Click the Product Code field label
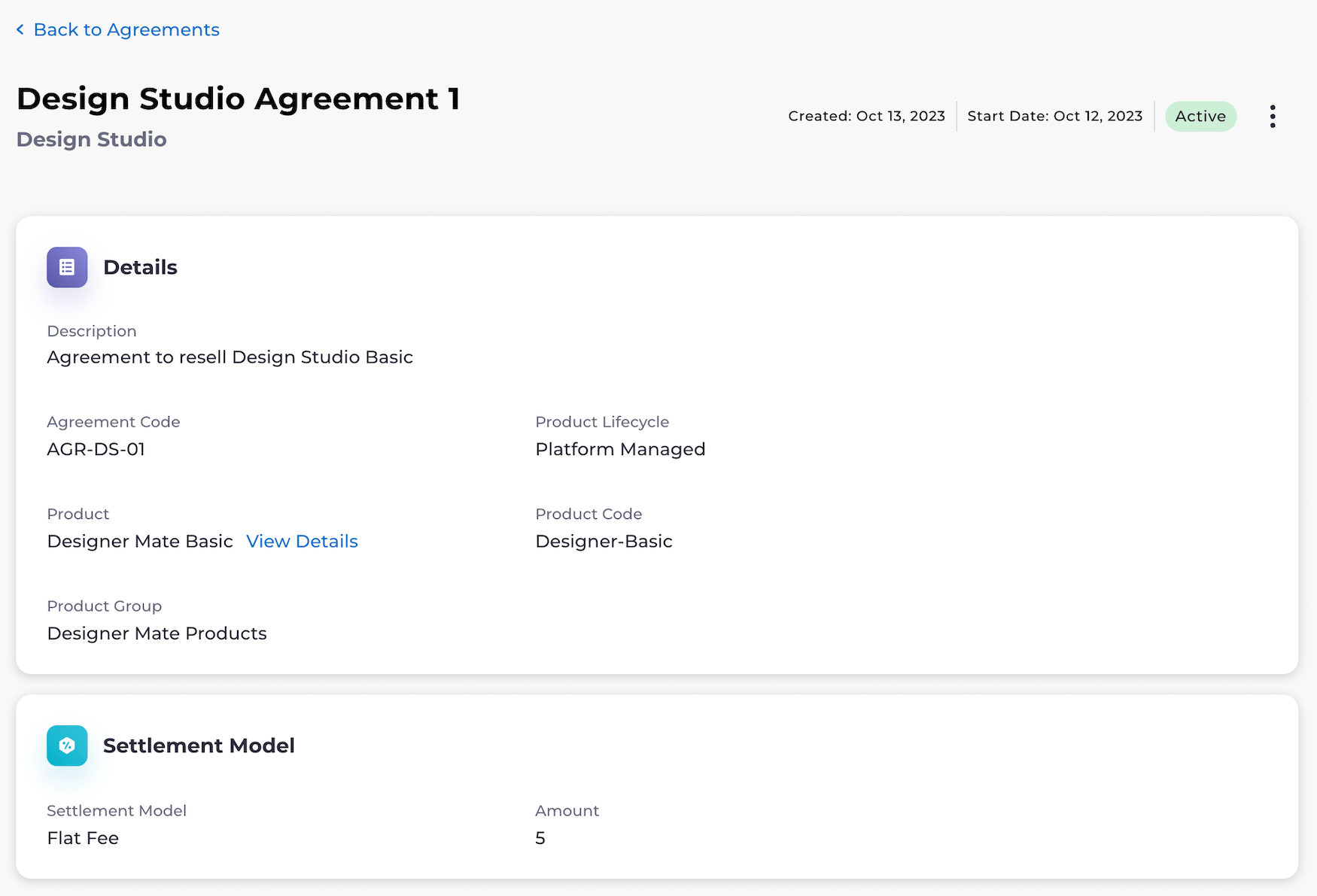 [x=589, y=514]
